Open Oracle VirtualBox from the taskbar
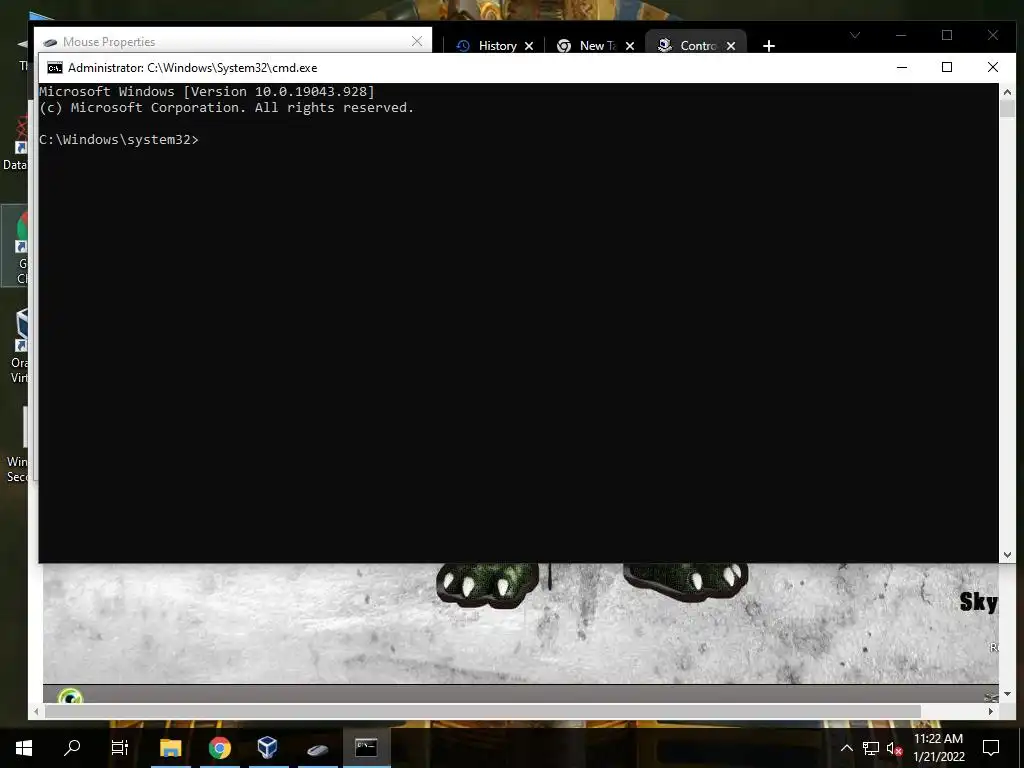This screenshot has height=768, width=1024. coord(268,747)
